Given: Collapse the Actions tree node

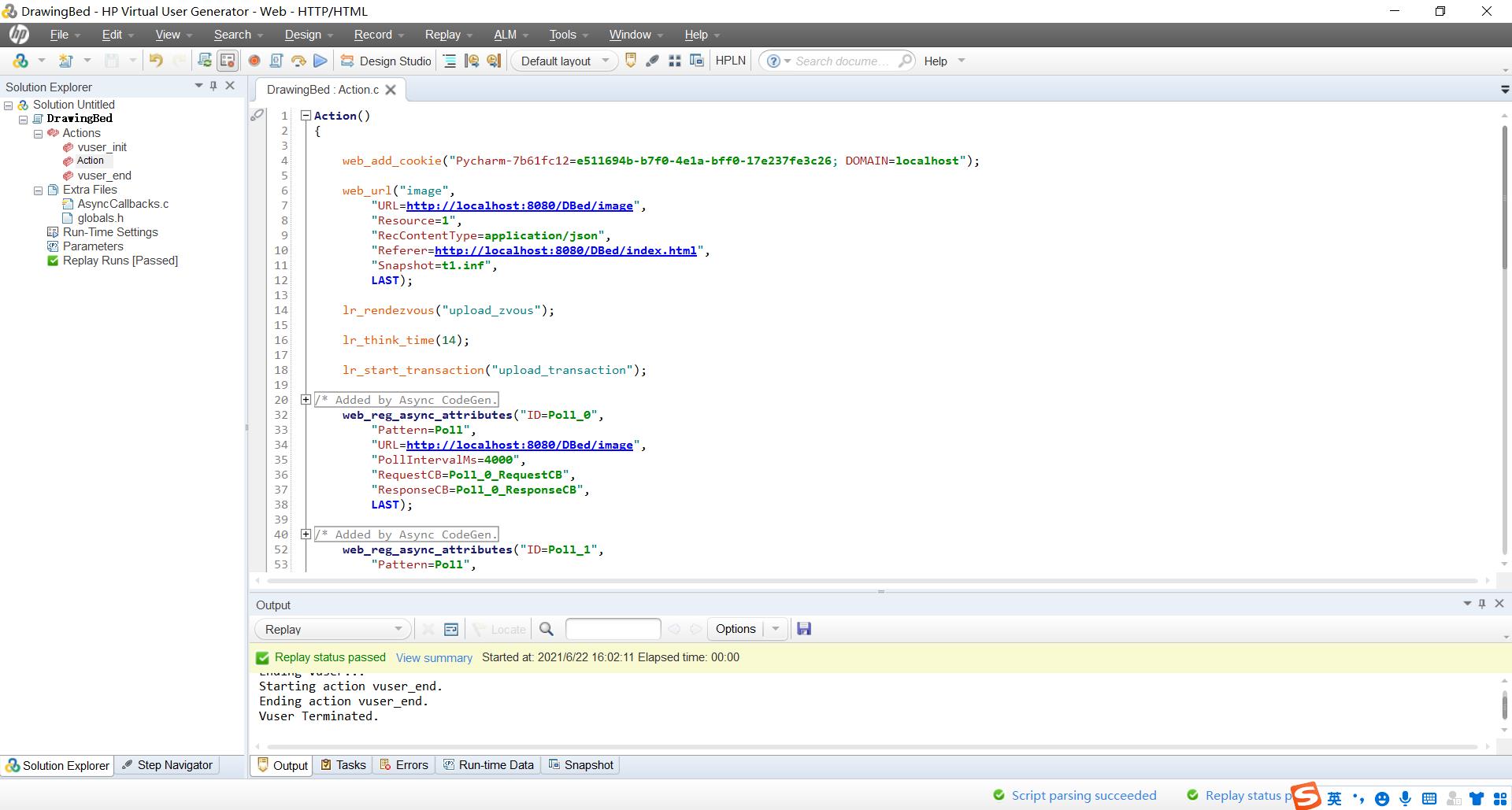Looking at the screenshot, I should [x=38, y=134].
